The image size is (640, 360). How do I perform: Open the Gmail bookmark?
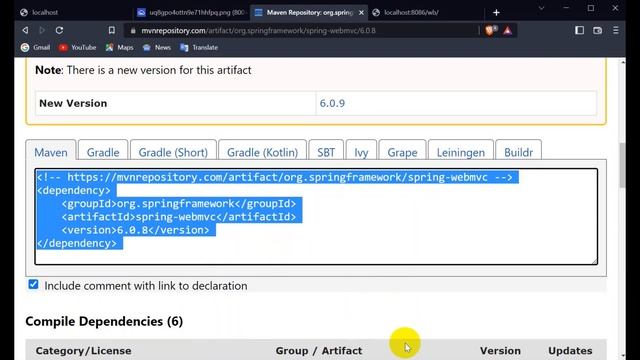[x=36, y=47]
